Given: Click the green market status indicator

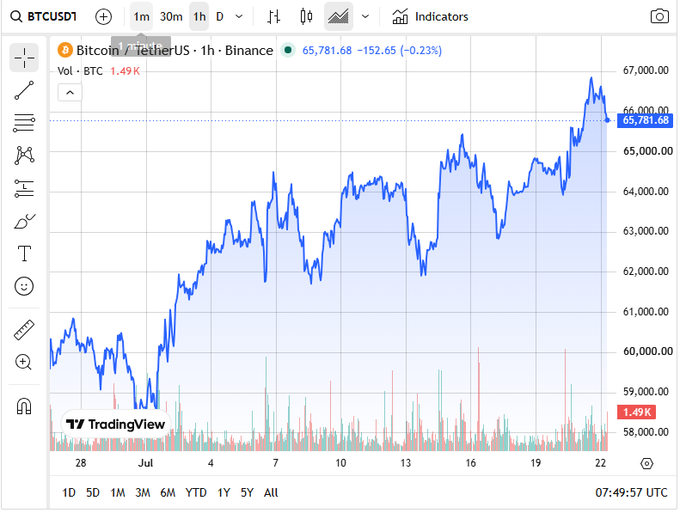Looking at the screenshot, I should (x=288, y=50).
